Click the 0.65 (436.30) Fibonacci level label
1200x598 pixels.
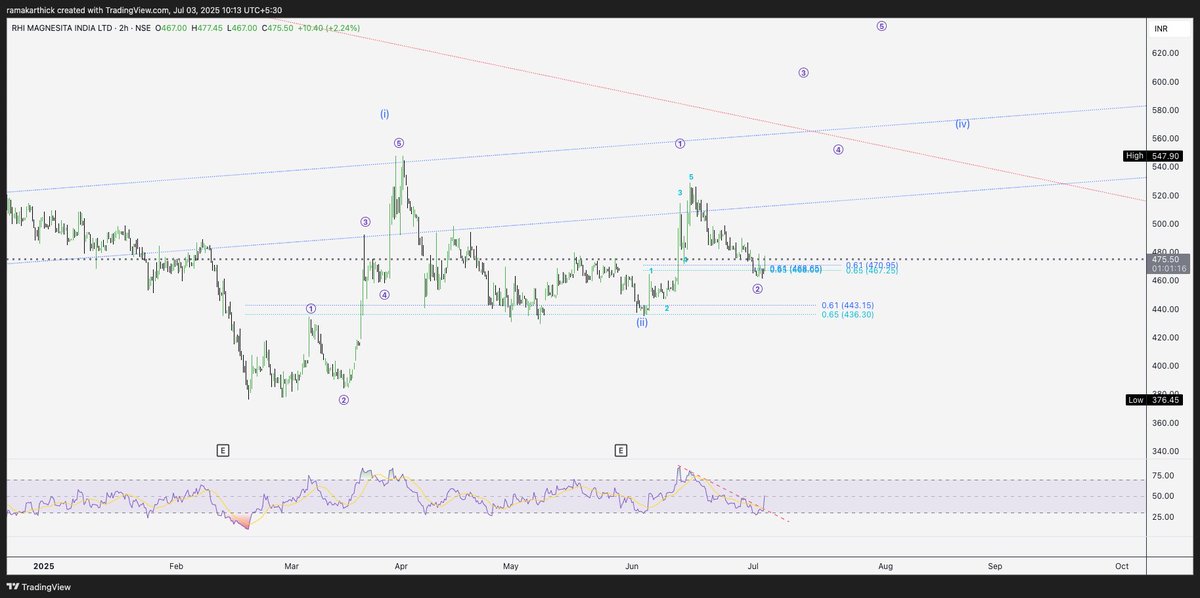click(847, 315)
